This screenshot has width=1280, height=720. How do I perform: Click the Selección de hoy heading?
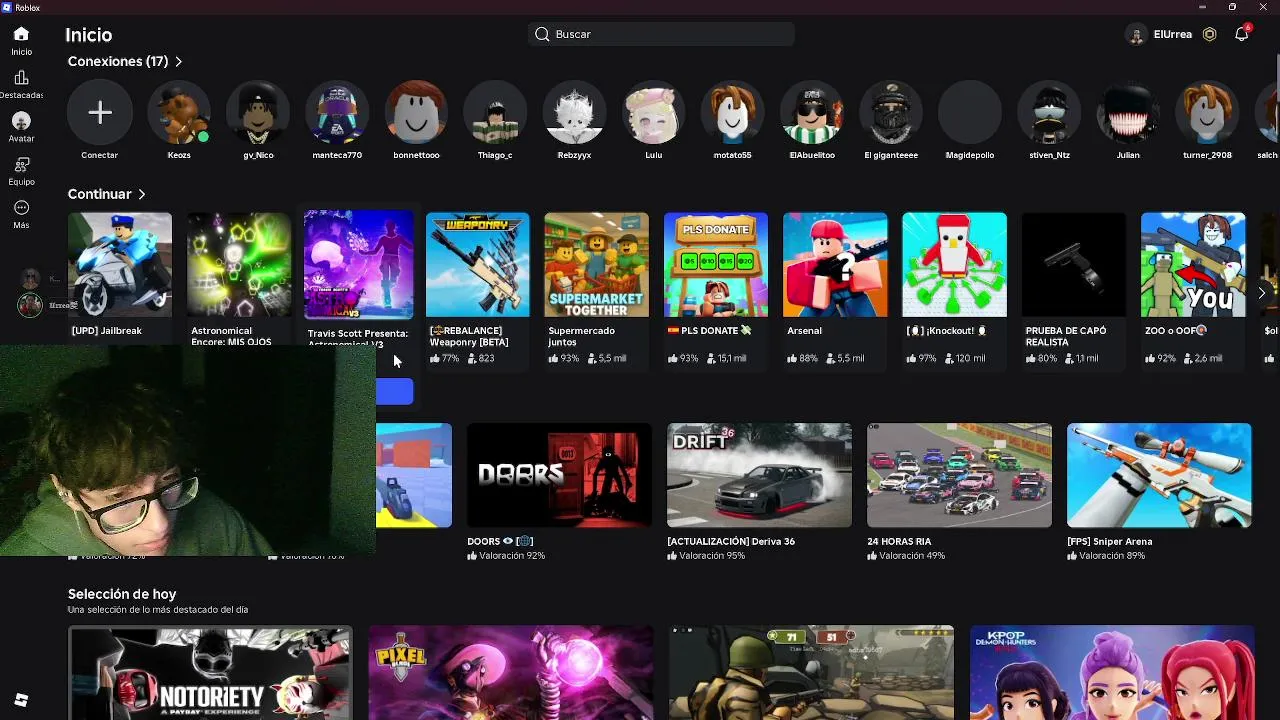pos(122,594)
